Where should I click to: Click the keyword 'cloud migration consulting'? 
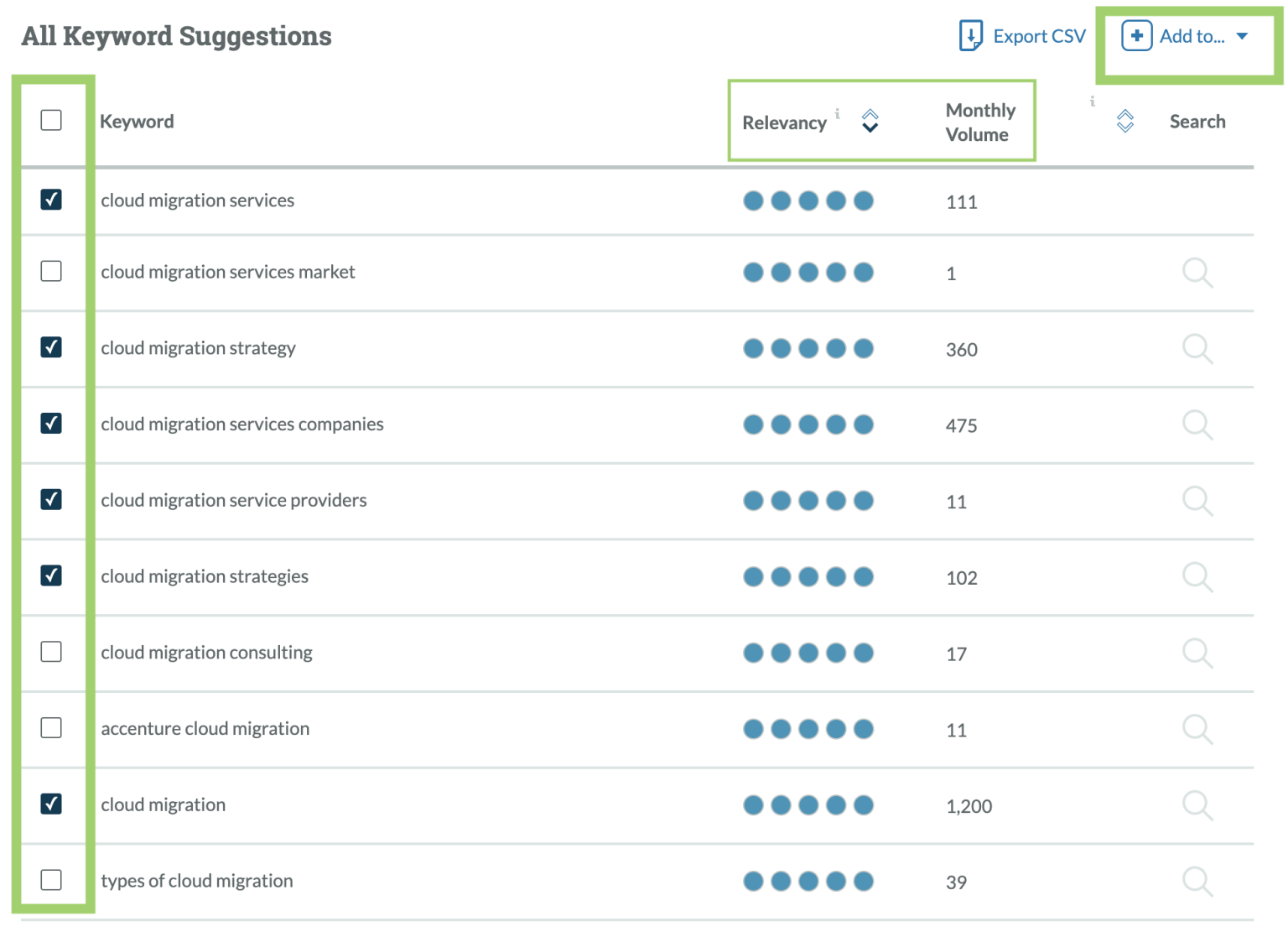tap(207, 653)
